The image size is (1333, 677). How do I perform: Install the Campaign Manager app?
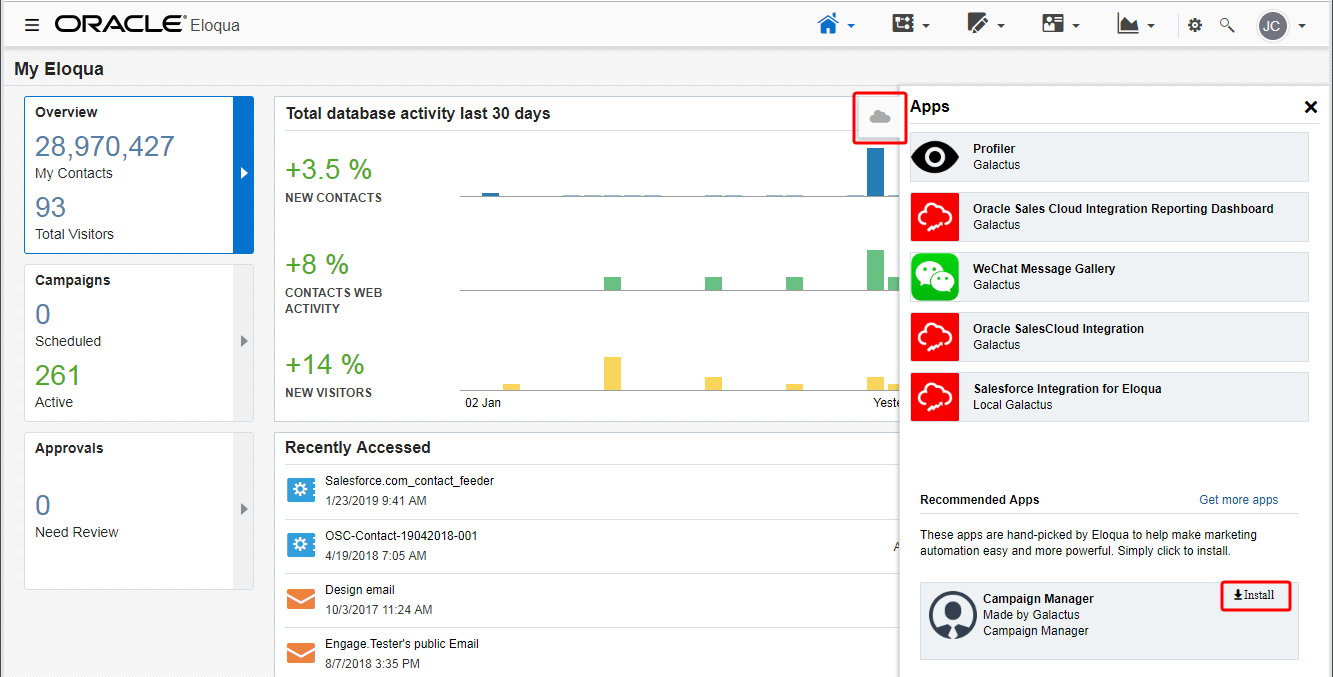pos(1255,595)
